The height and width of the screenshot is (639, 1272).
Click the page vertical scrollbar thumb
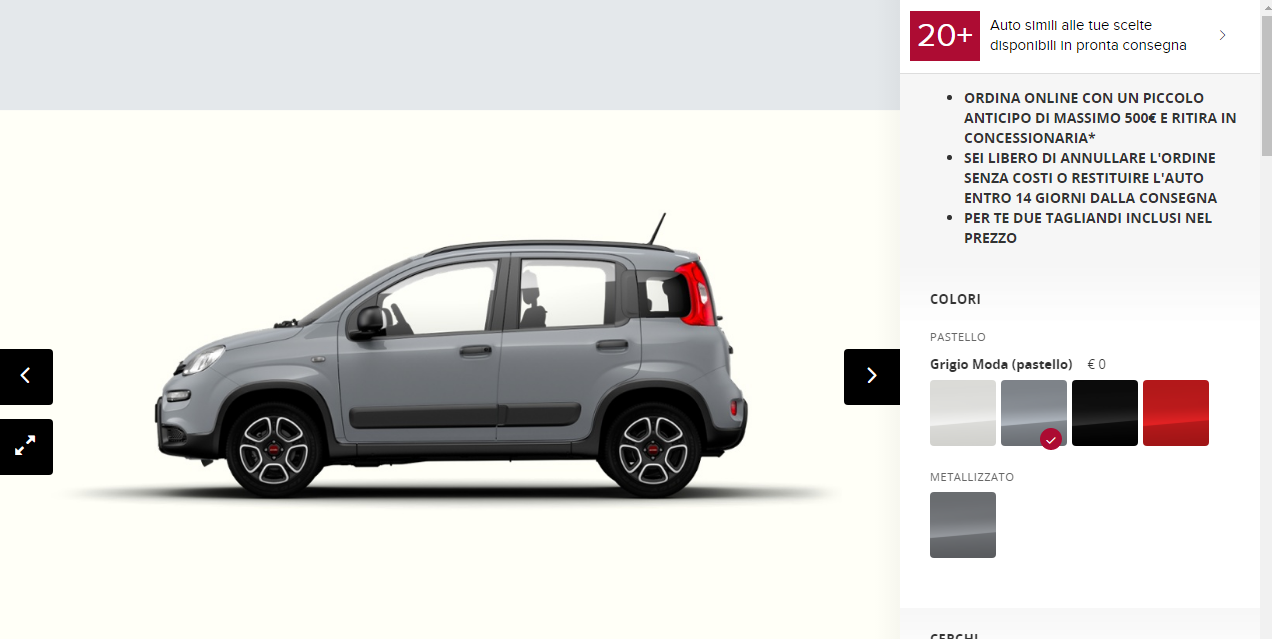point(1266,78)
